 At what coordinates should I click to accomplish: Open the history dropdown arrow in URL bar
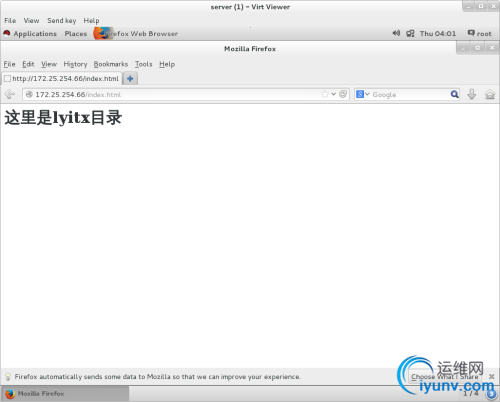click(x=333, y=94)
